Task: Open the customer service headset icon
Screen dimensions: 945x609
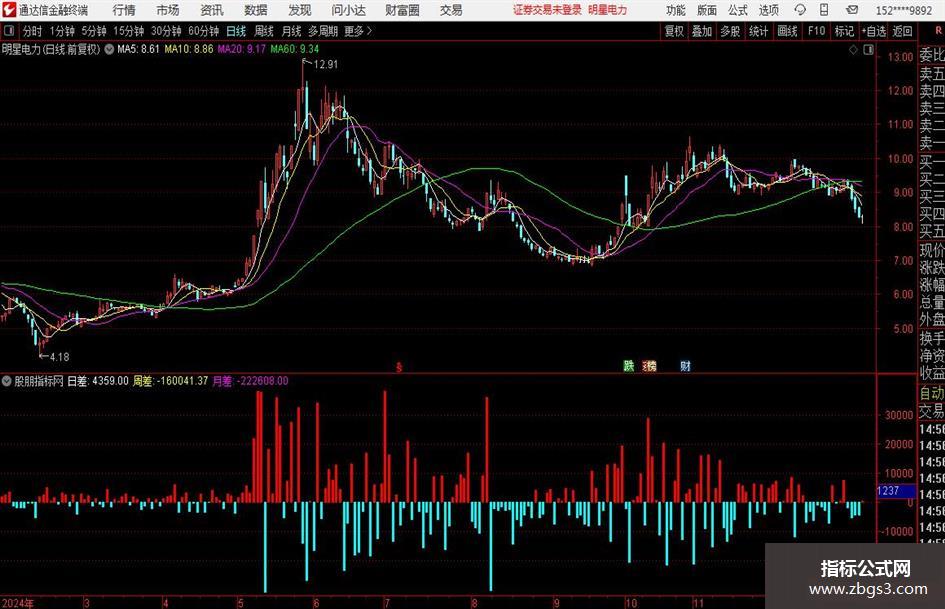Action: point(800,10)
